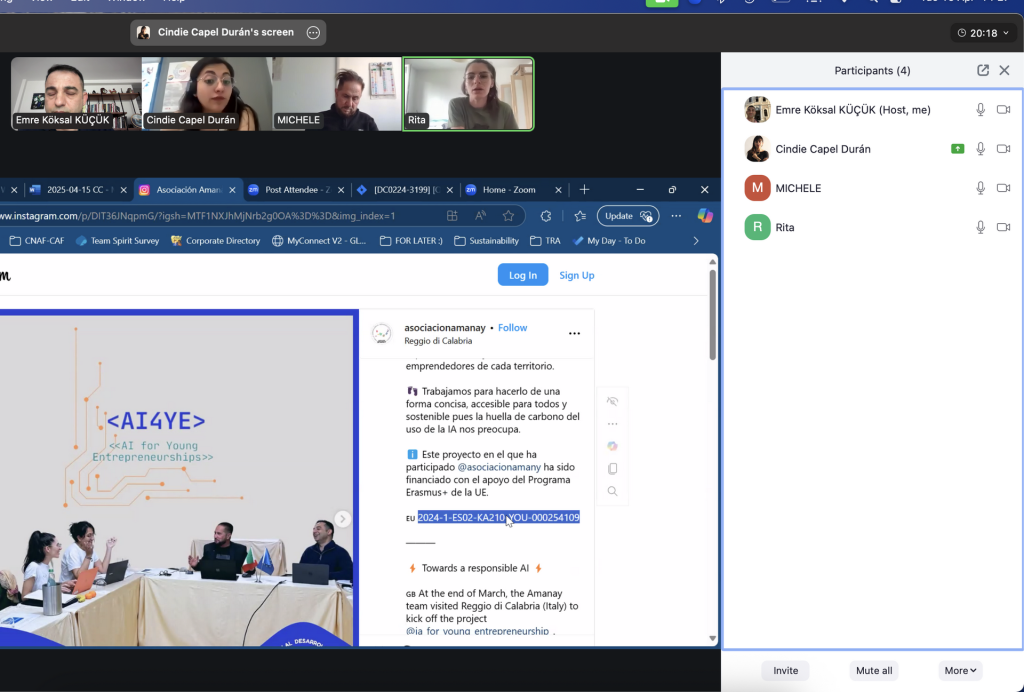Click the asociacionamanay profile picture
Image resolution: width=1024 pixels, height=692 pixels.
[x=381, y=334]
